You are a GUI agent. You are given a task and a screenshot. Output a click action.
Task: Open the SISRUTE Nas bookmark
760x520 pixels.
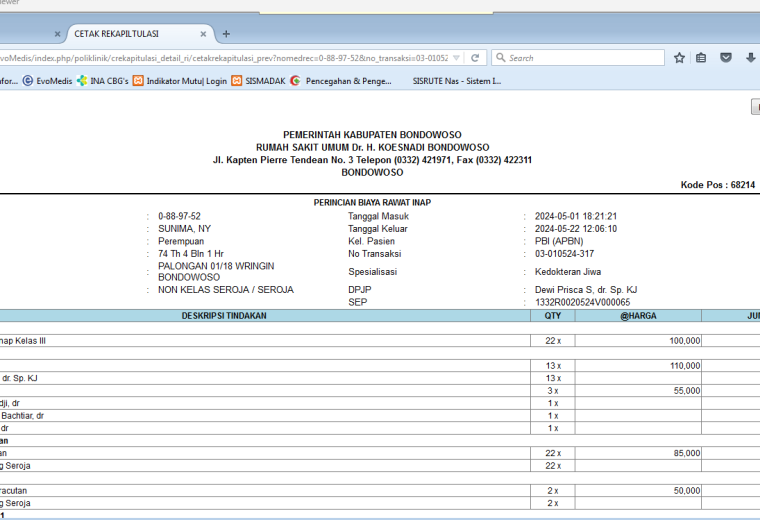(457, 81)
